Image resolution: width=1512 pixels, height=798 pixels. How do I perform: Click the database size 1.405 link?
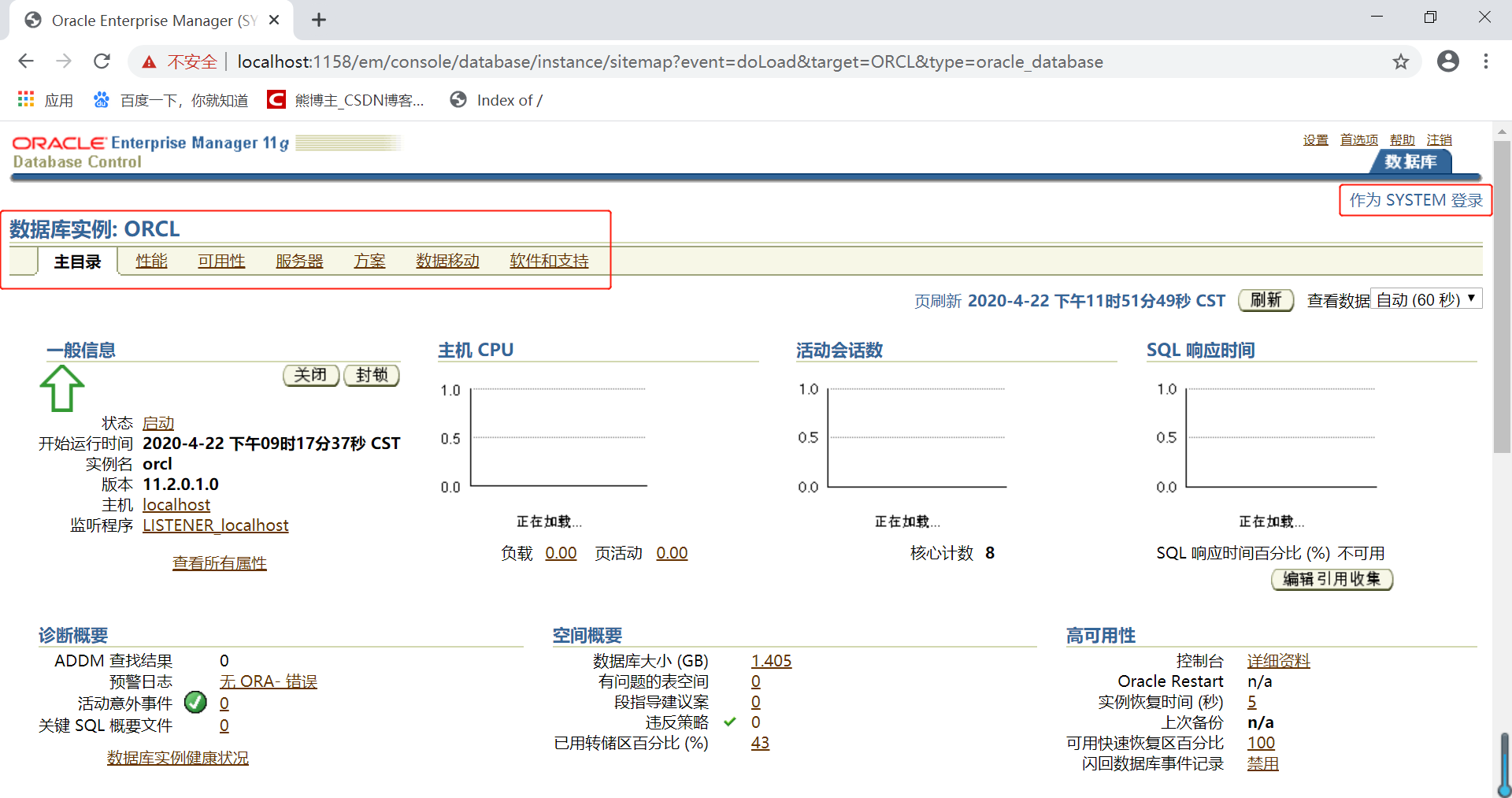[771, 661]
